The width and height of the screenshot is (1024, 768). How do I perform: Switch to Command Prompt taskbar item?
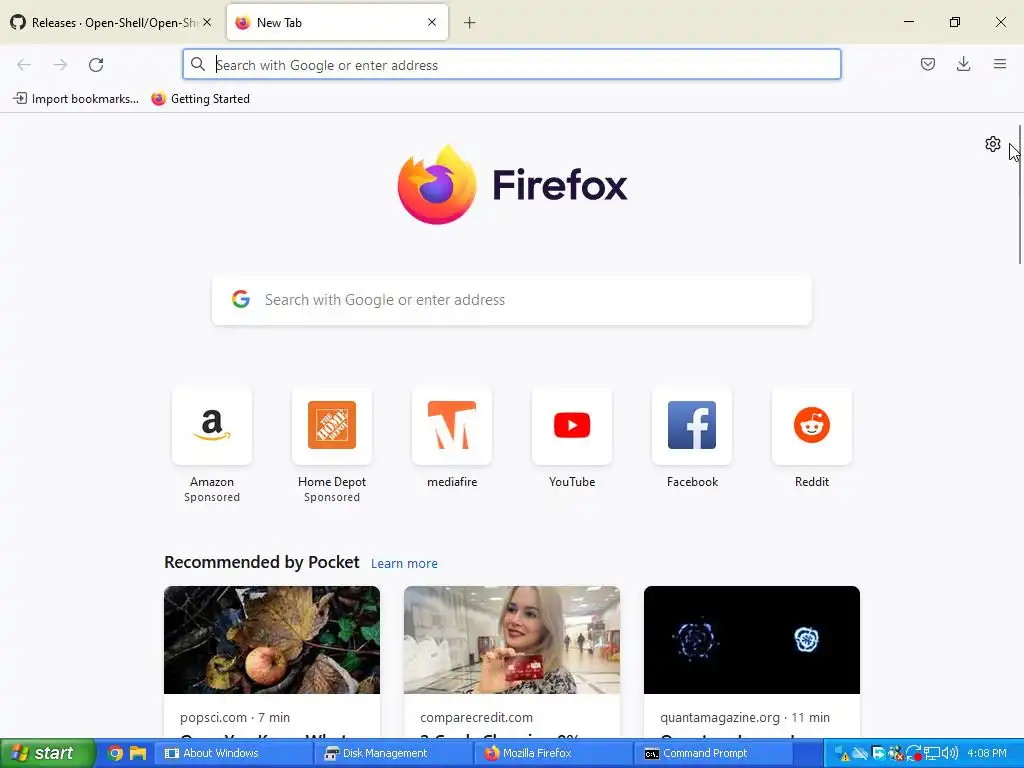[x=714, y=754]
